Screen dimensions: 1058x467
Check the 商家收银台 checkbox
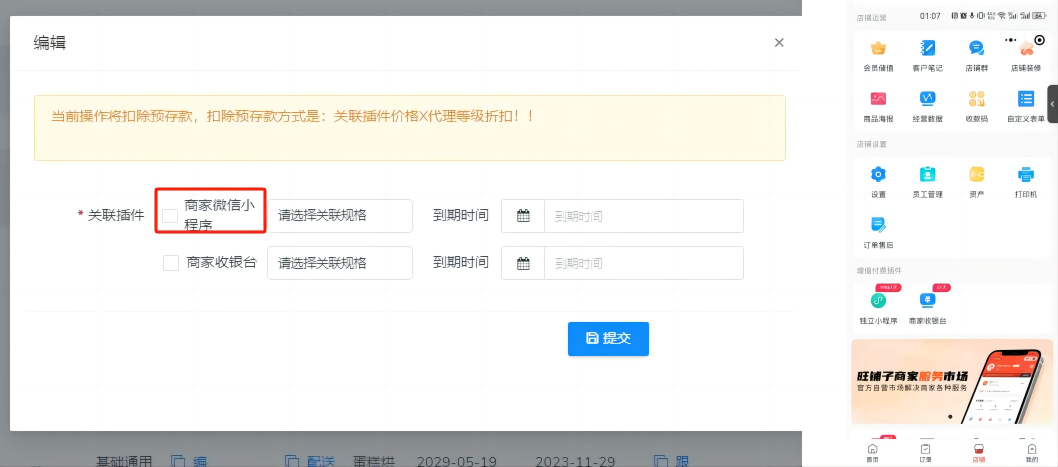click(x=171, y=263)
